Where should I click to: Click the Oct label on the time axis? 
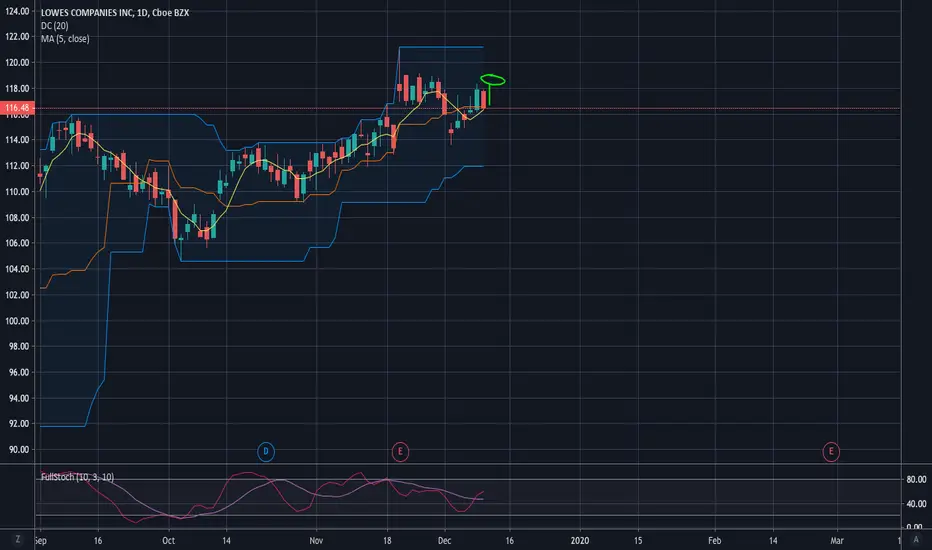(x=169, y=540)
